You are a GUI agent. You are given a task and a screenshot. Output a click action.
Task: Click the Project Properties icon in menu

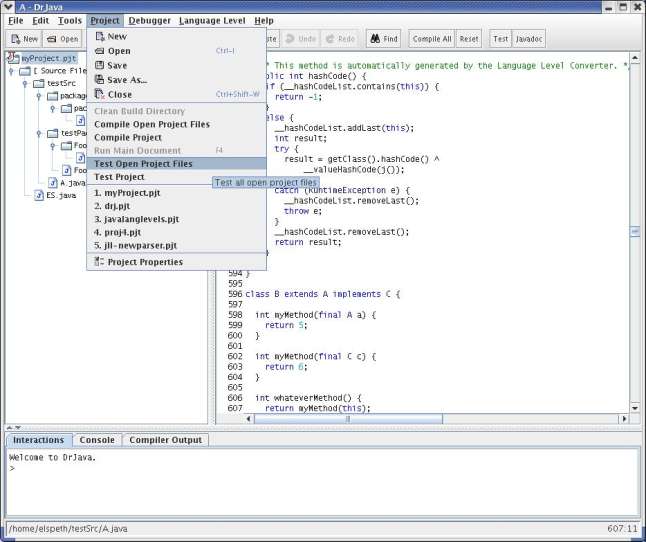tap(99, 261)
